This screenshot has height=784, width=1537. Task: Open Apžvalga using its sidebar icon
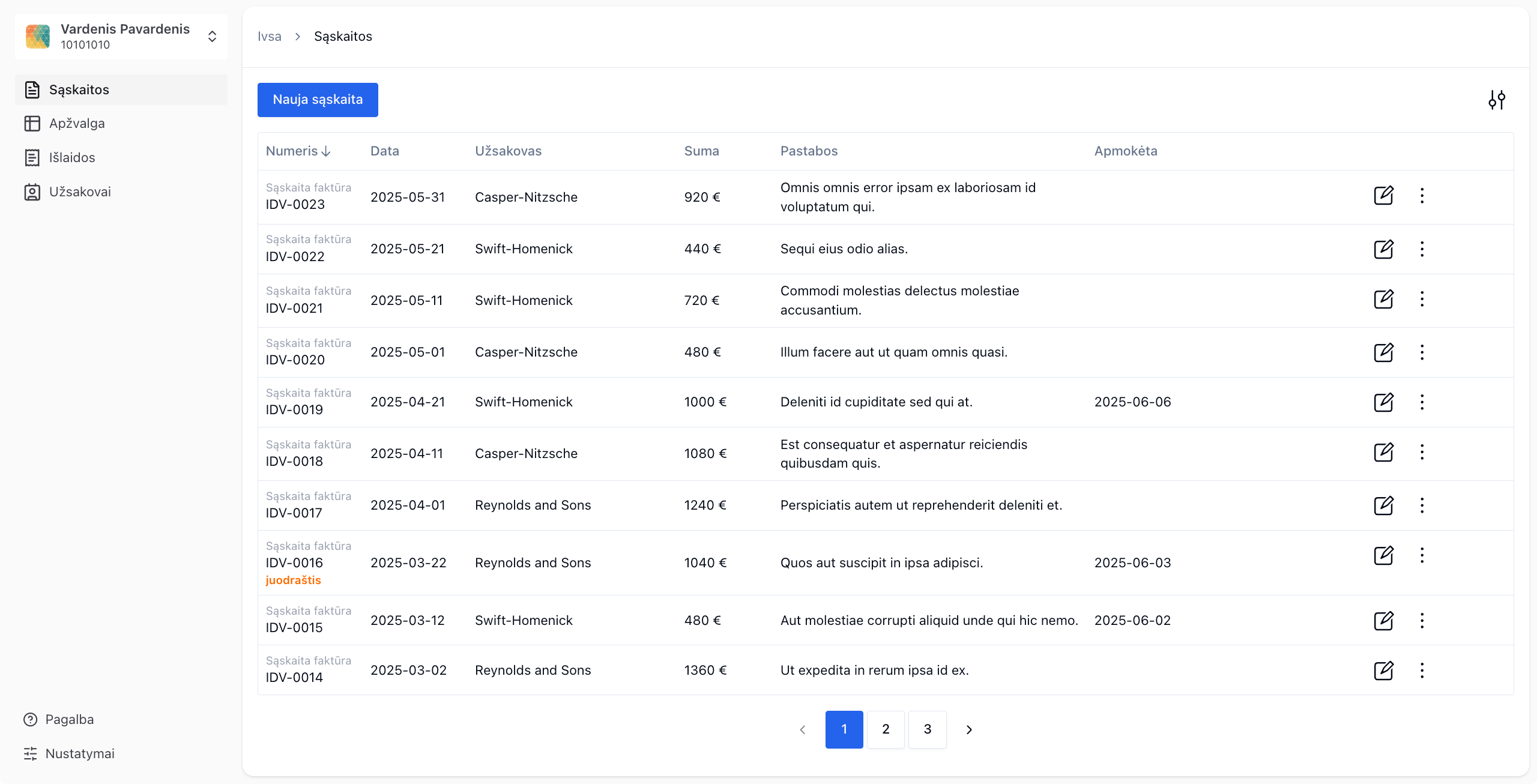coord(32,123)
